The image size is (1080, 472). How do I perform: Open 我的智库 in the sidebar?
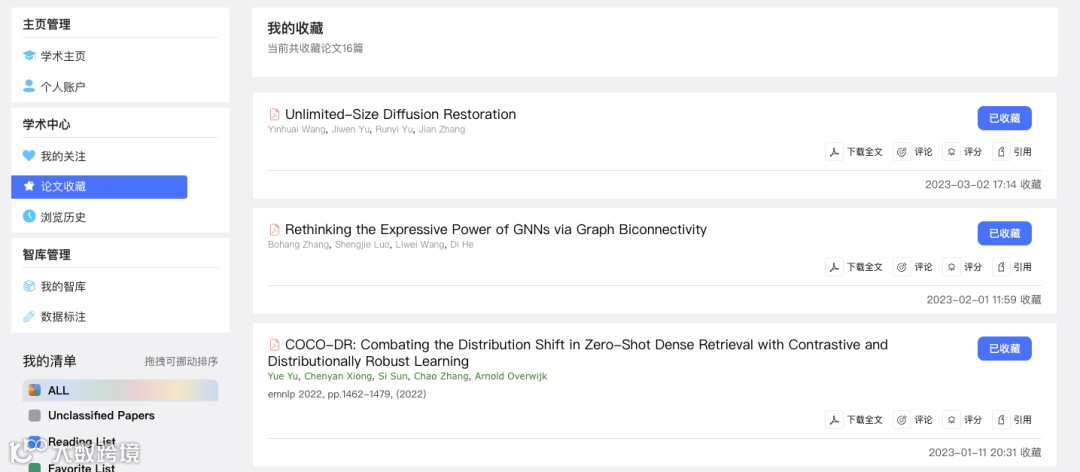(62, 287)
